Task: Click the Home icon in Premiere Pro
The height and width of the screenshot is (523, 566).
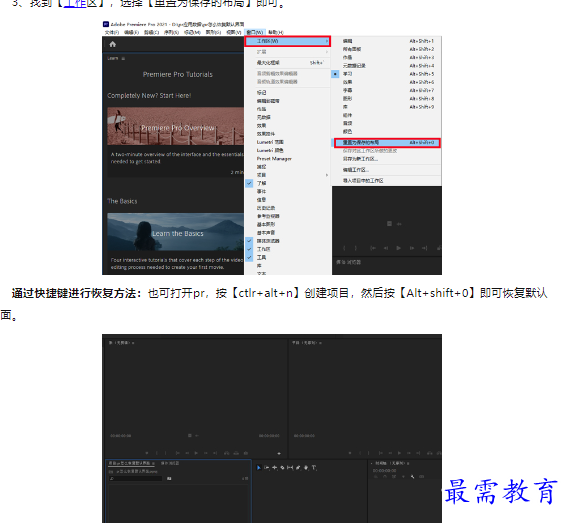Action: 113,44
